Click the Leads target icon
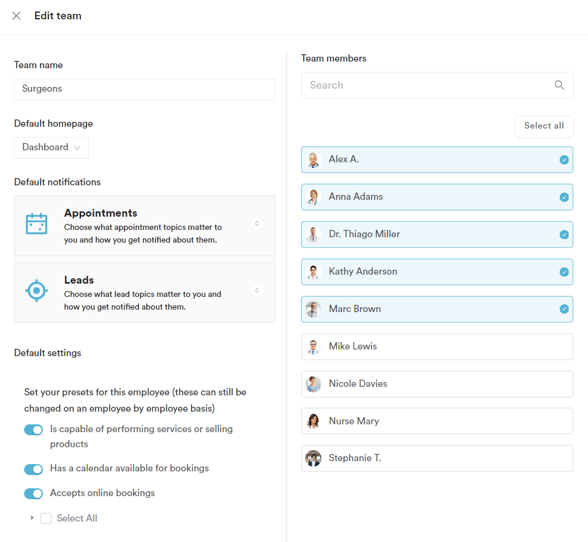The width and height of the screenshot is (588, 542). tap(36, 290)
